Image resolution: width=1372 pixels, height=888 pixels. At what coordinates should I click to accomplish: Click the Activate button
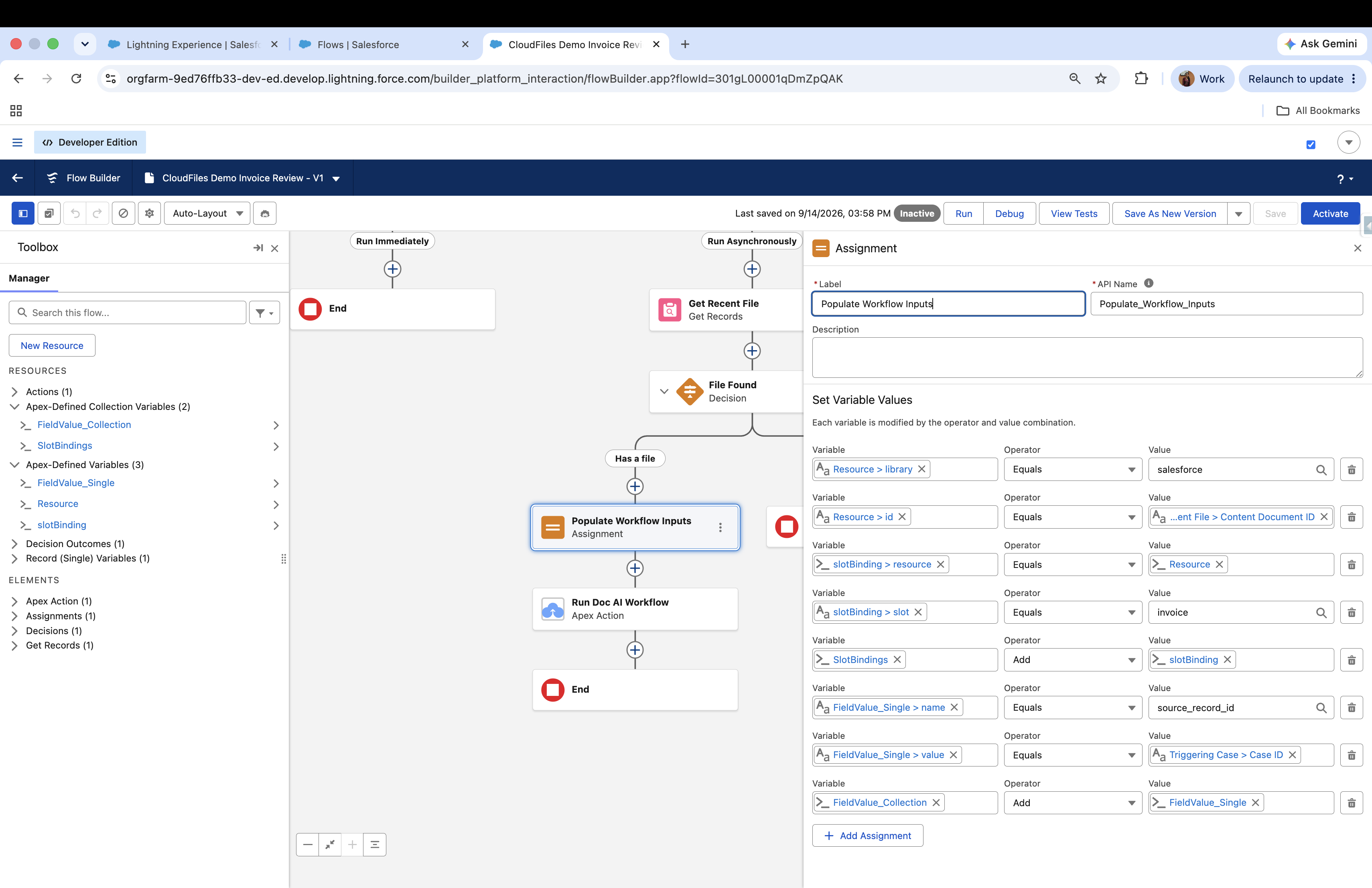tap(1330, 214)
